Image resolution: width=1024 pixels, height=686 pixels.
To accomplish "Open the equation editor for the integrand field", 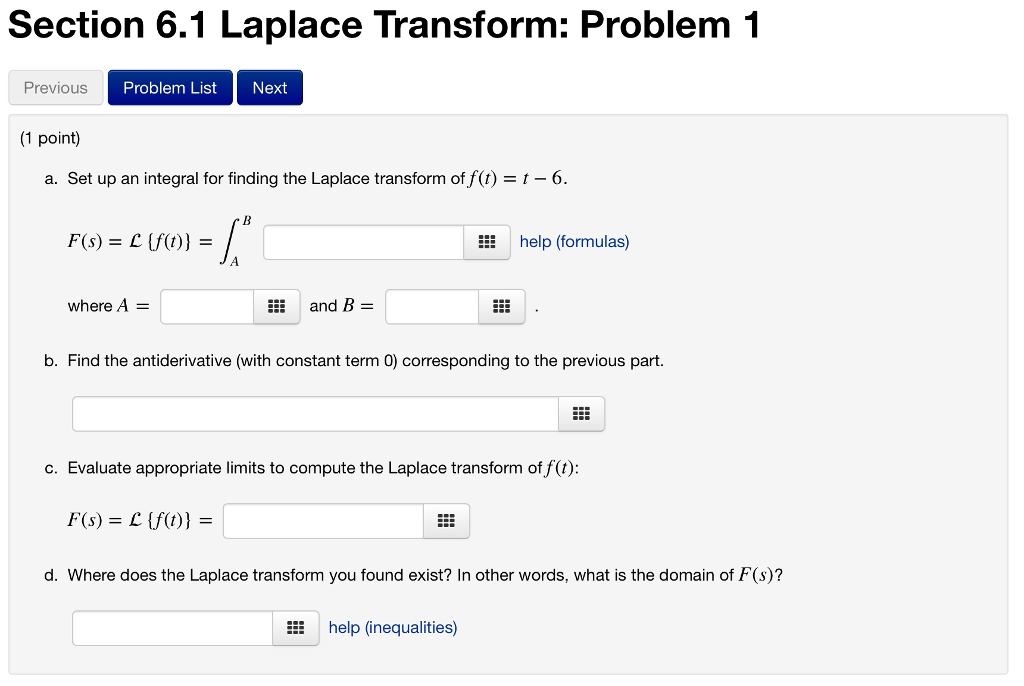I will coord(486,241).
